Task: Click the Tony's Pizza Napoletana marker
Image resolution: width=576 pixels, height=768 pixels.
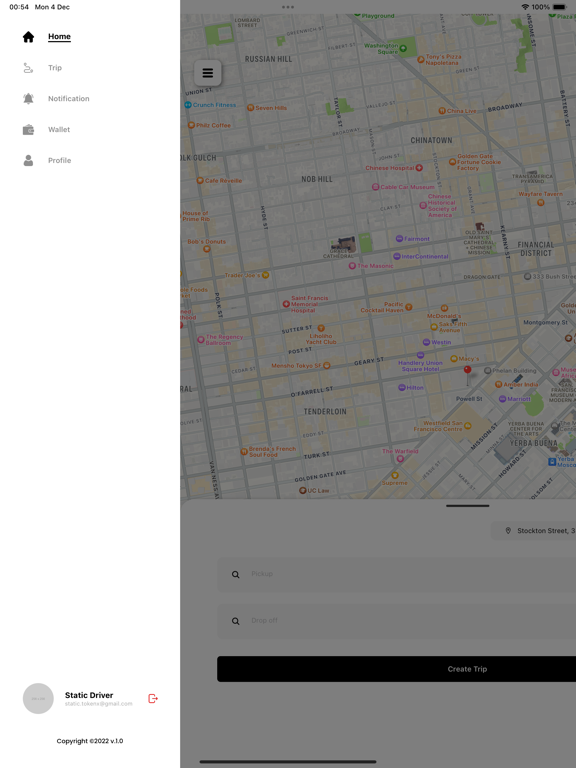Action: pos(420,59)
